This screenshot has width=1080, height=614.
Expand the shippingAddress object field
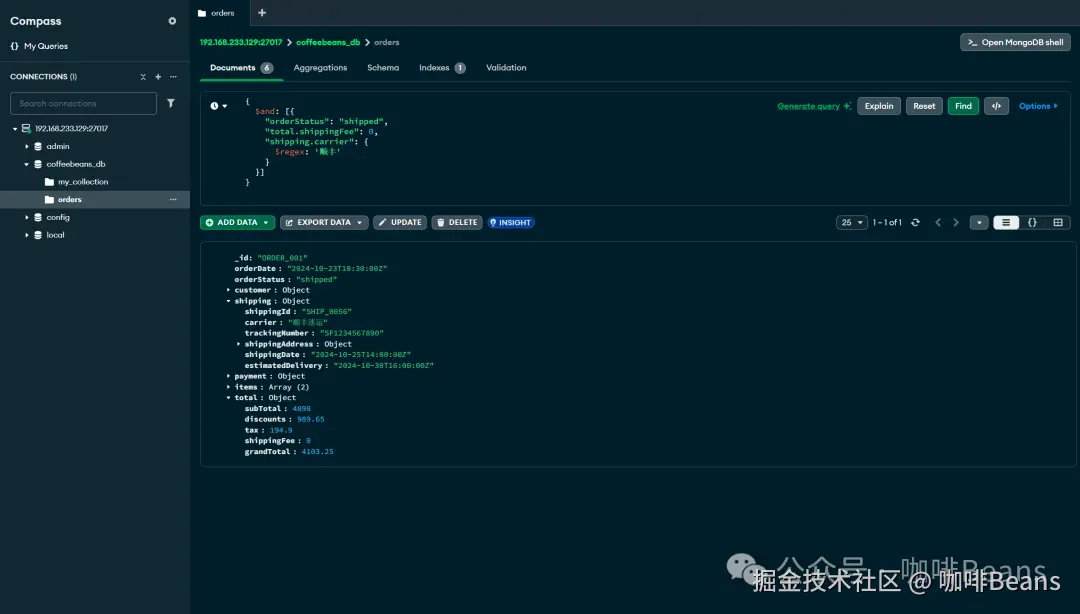click(x=239, y=344)
